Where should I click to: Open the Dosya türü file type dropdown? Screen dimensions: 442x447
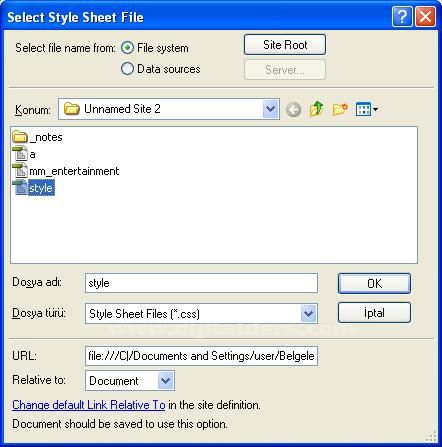(308, 313)
